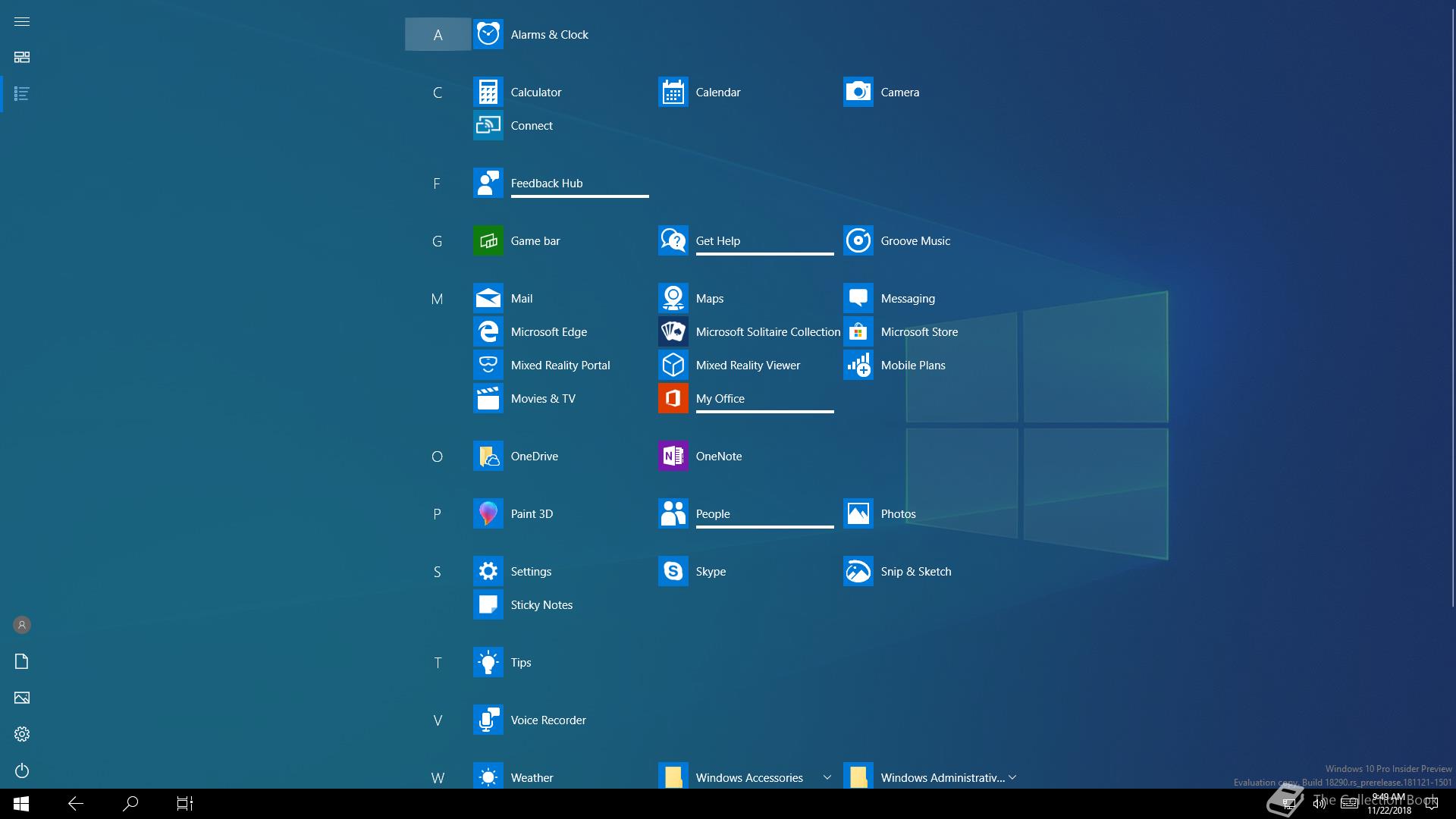Viewport: 1456px width, 819px height.
Task: Open the Mobile Plans icon
Action: click(858, 366)
